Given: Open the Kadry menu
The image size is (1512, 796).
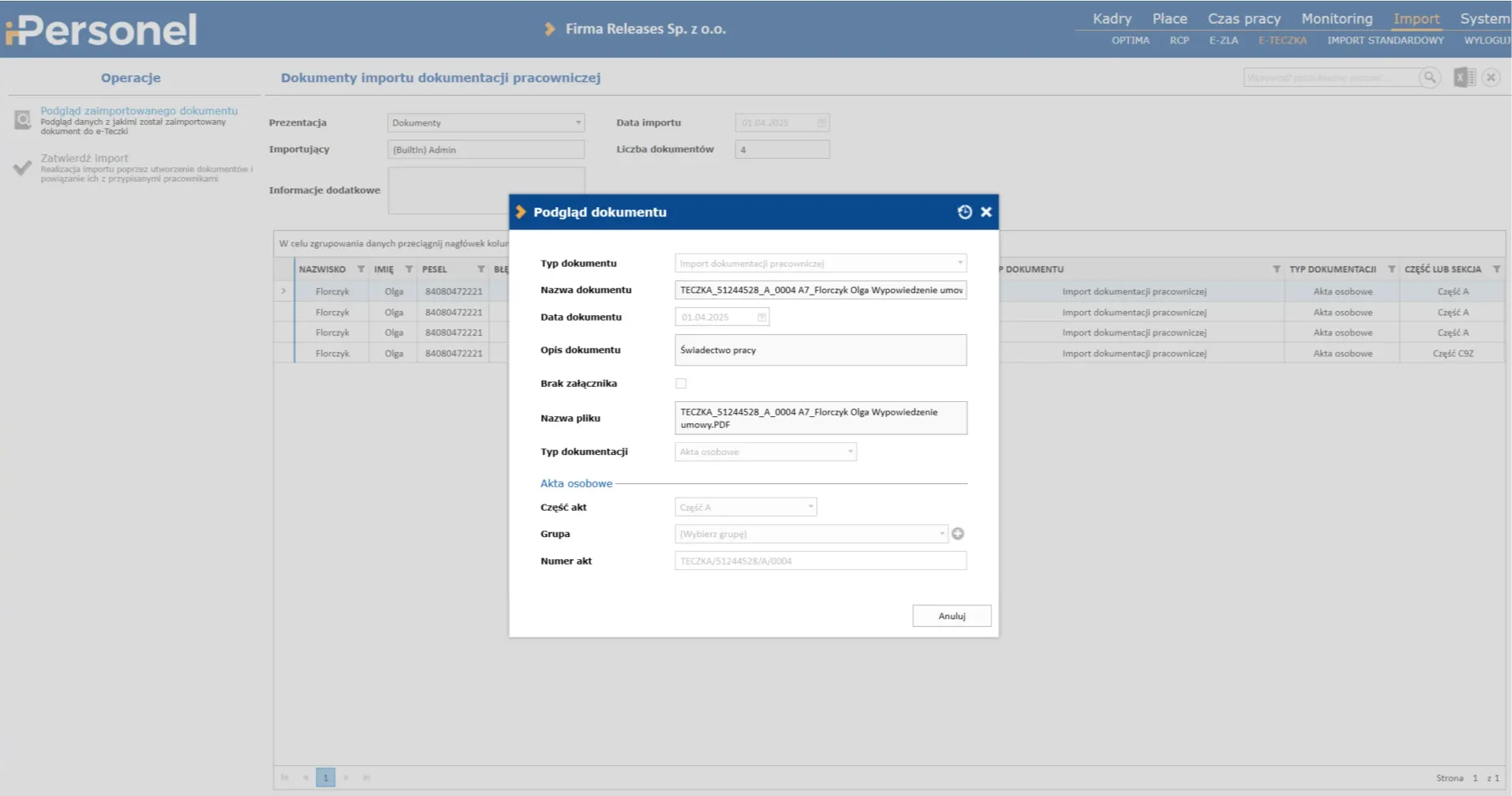Looking at the screenshot, I should [x=1111, y=18].
